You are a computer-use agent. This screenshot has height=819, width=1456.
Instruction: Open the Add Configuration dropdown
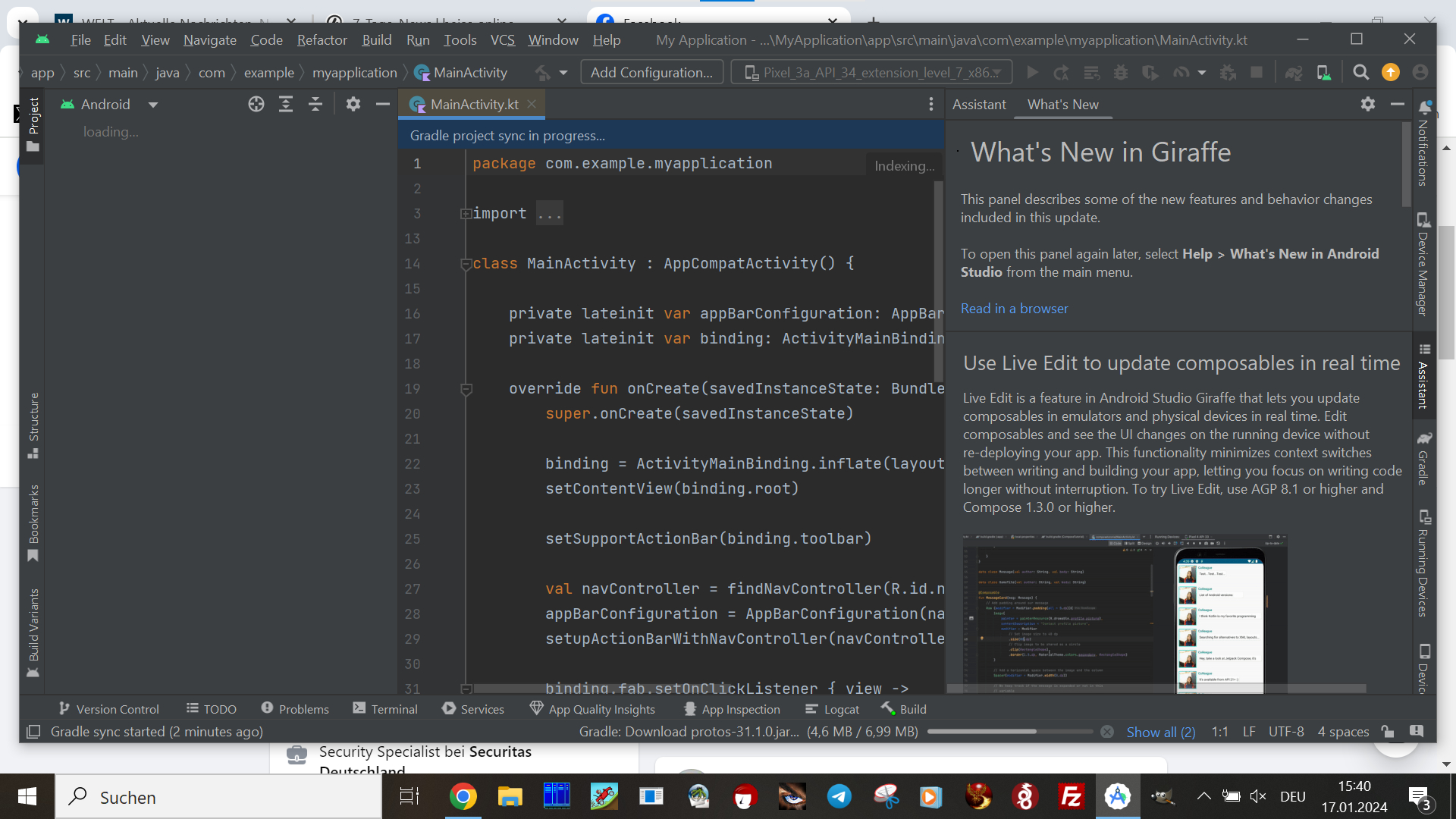[651, 73]
